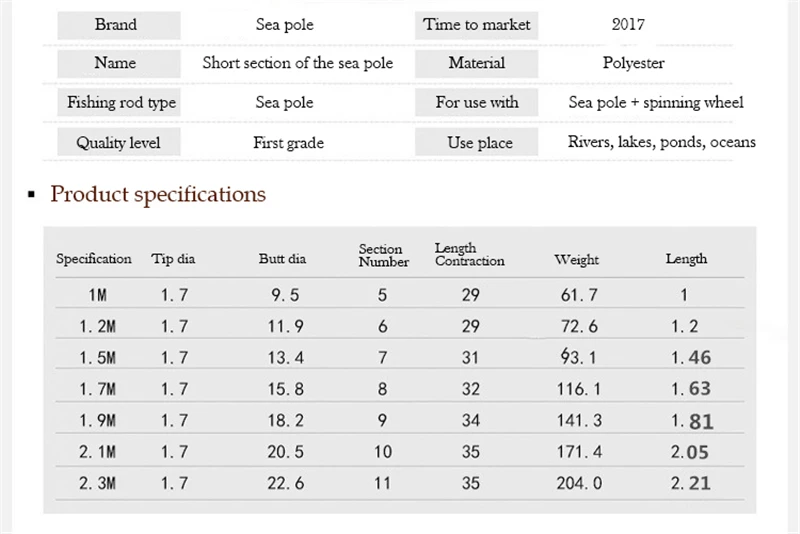
Task: Click the Quality level label cell
Action: pyautogui.click(x=118, y=142)
